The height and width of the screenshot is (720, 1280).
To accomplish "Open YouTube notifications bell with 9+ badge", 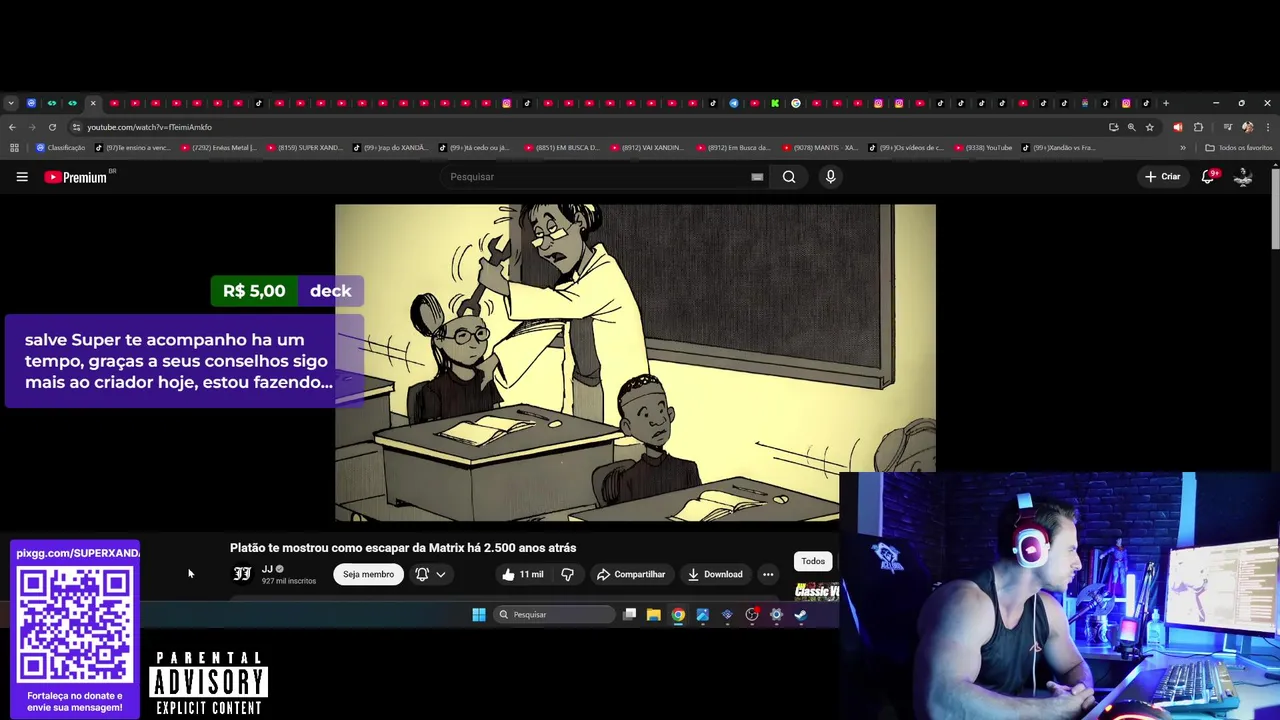I will tap(1208, 176).
